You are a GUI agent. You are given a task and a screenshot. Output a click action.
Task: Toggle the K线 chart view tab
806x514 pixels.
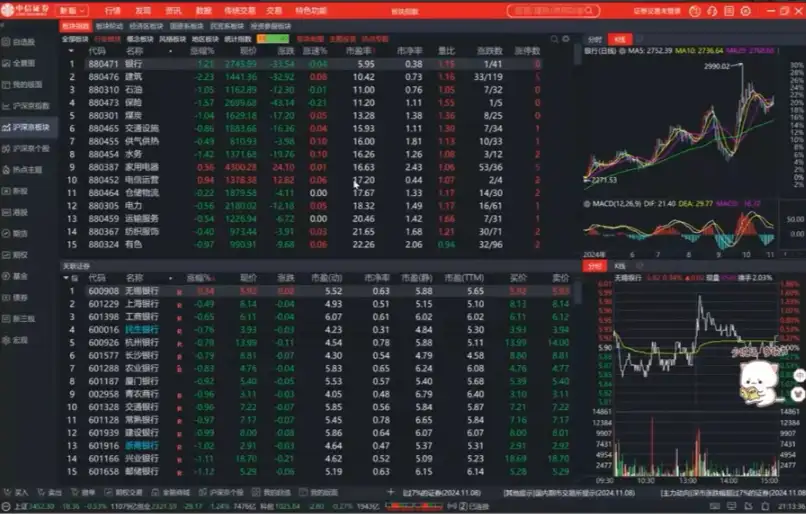point(618,39)
